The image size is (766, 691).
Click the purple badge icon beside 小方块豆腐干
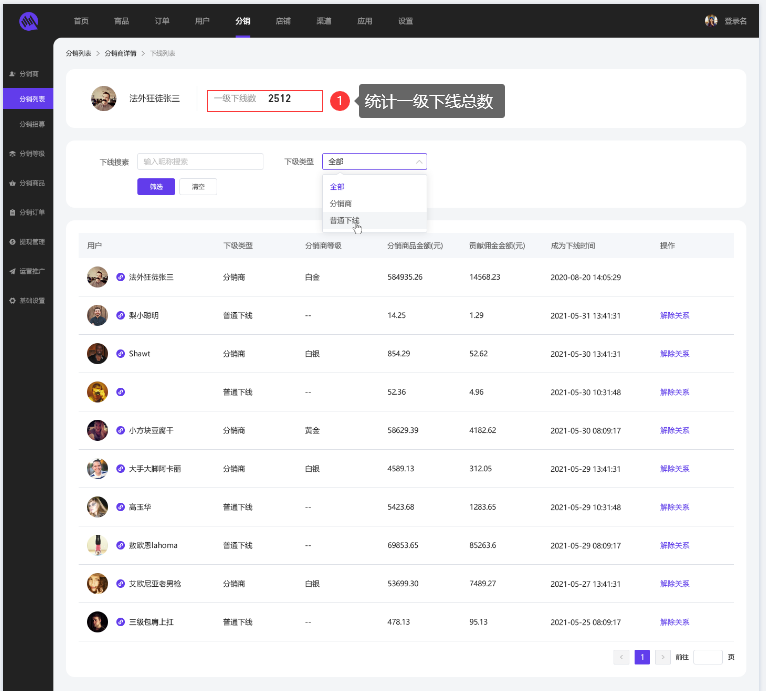click(x=120, y=430)
